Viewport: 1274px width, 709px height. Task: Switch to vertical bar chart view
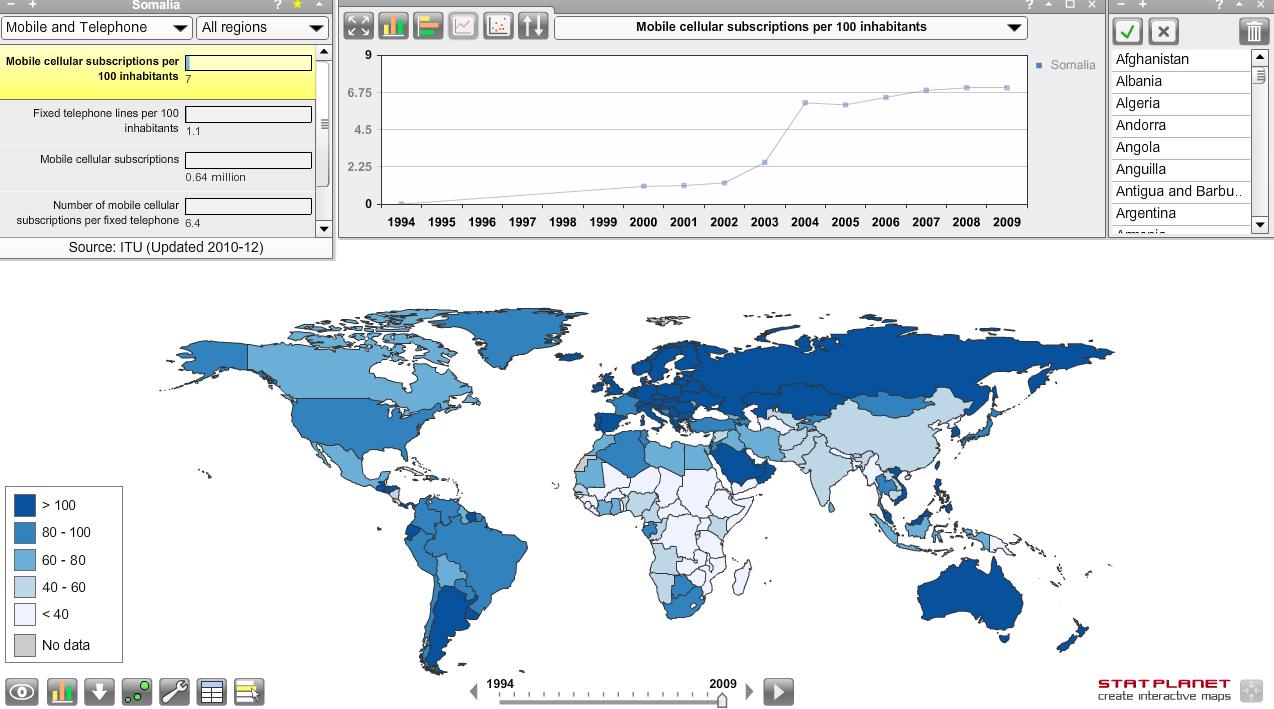pos(393,26)
